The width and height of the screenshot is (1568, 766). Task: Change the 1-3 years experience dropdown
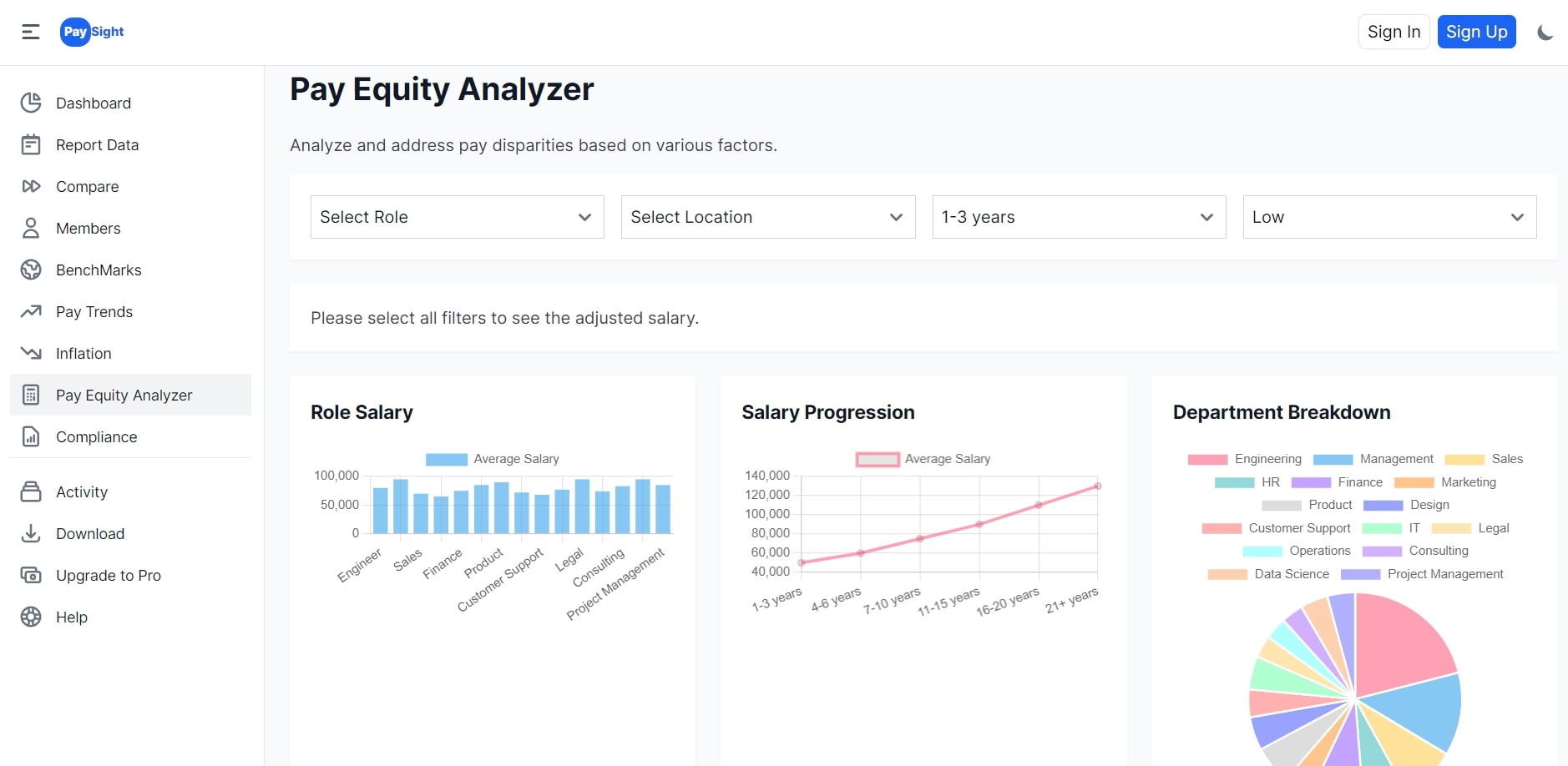[x=1079, y=217]
